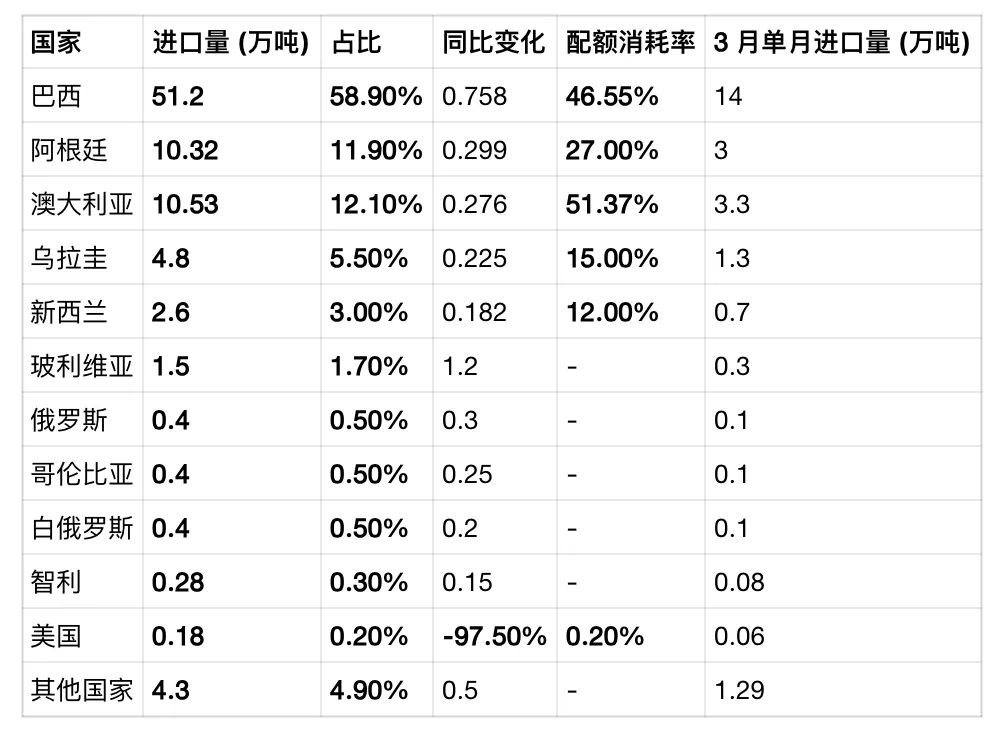The width and height of the screenshot is (994, 730).
Task: Click the 同比变化 header cell
Action: pos(494,42)
